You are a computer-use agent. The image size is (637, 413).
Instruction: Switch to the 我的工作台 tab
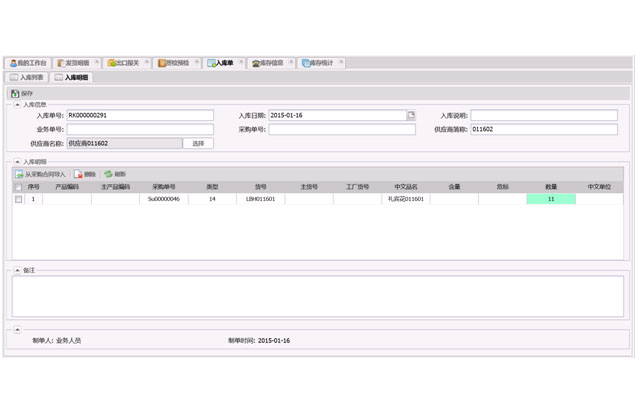pyautogui.click(x=28, y=63)
